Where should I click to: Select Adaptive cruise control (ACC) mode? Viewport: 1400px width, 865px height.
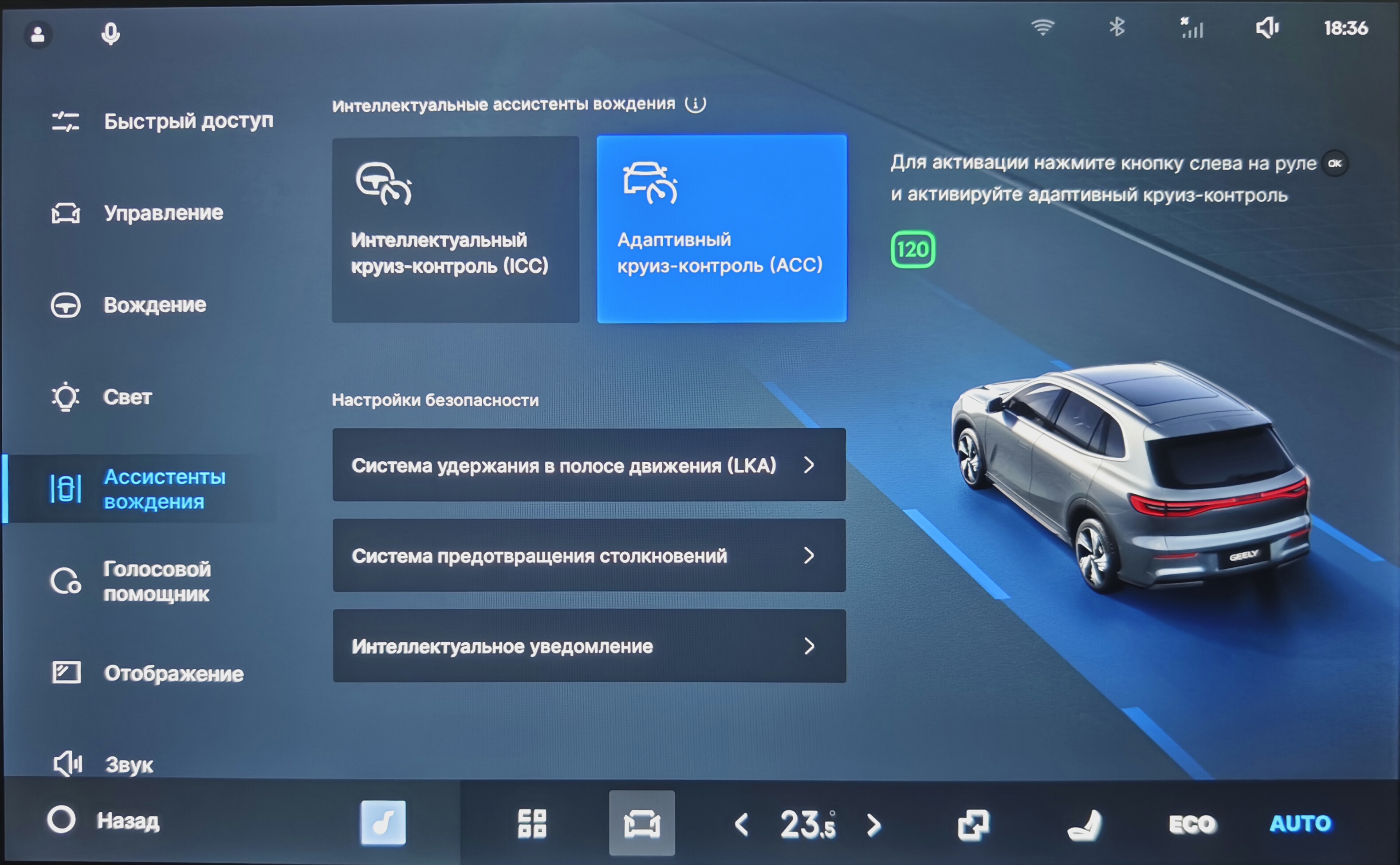tap(721, 229)
